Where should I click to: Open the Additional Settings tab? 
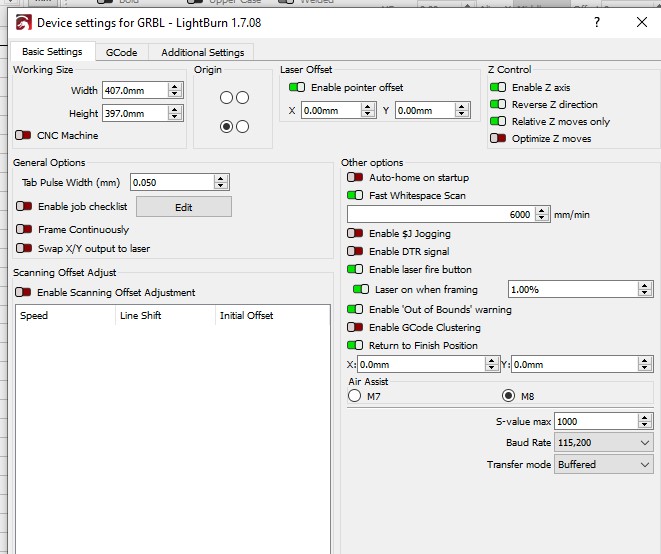pyautogui.click(x=202, y=52)
